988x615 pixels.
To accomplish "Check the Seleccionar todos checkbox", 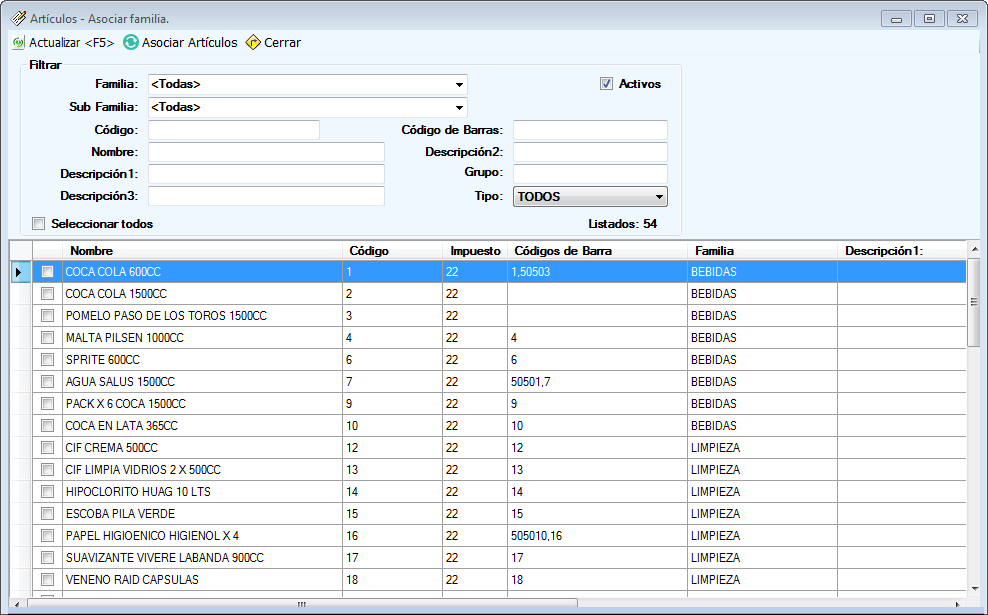I will [x=39, y=224].
